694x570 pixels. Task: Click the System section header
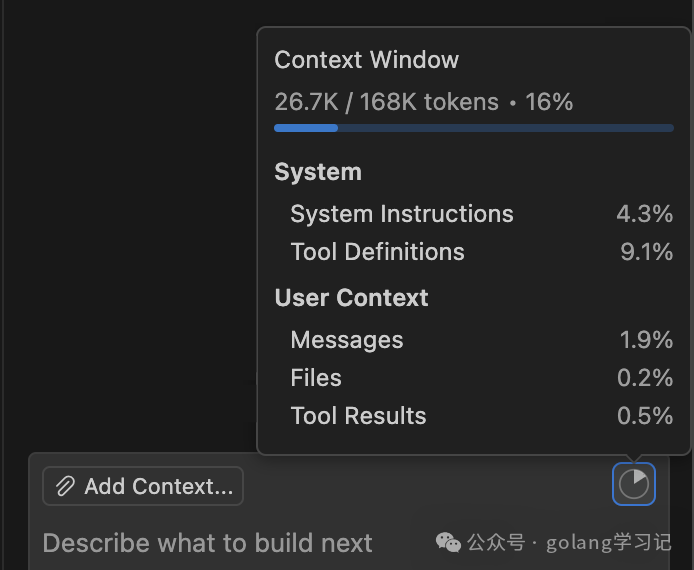[318, 172]
